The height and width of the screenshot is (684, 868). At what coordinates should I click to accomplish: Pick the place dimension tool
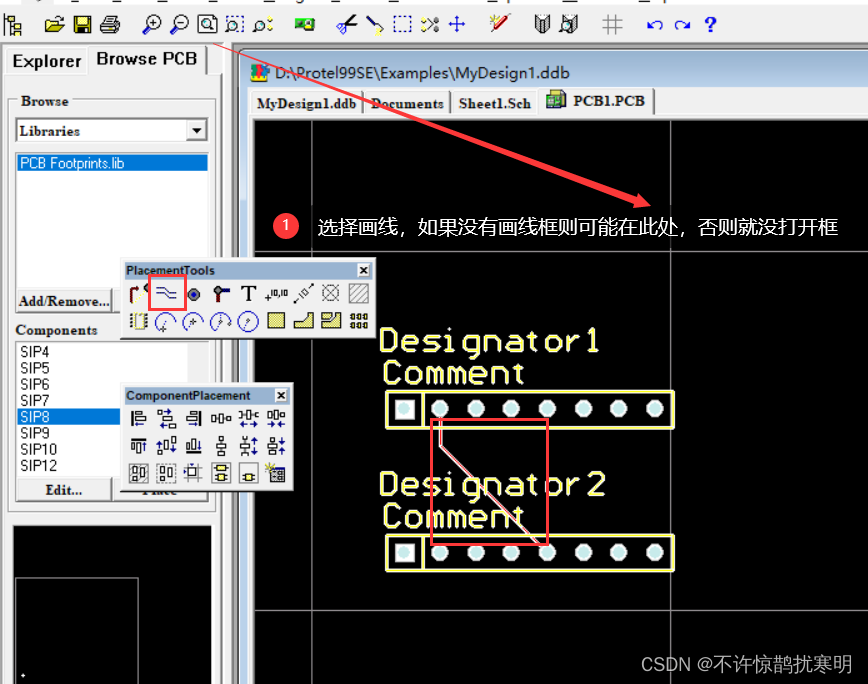coord(303,293)
